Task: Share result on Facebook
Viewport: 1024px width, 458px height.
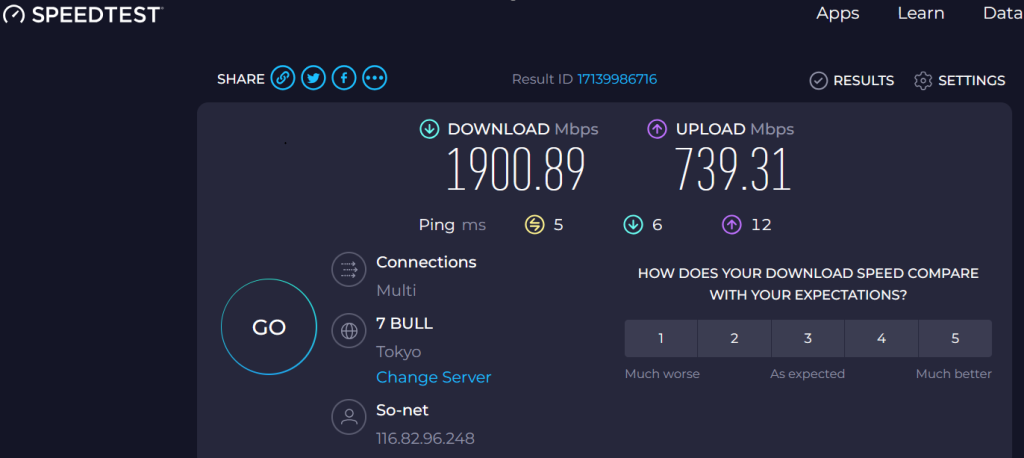Action: click(x=344, y=78)
